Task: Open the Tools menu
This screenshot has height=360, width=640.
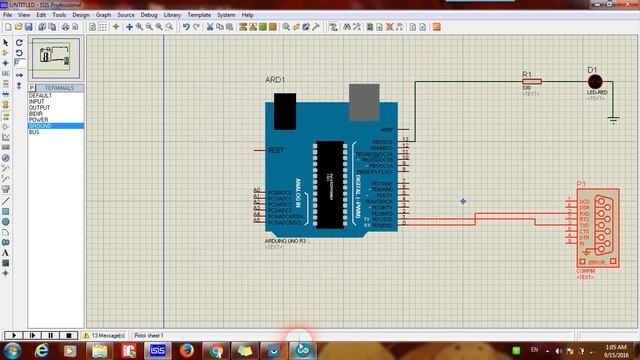Action: point(59,15)
